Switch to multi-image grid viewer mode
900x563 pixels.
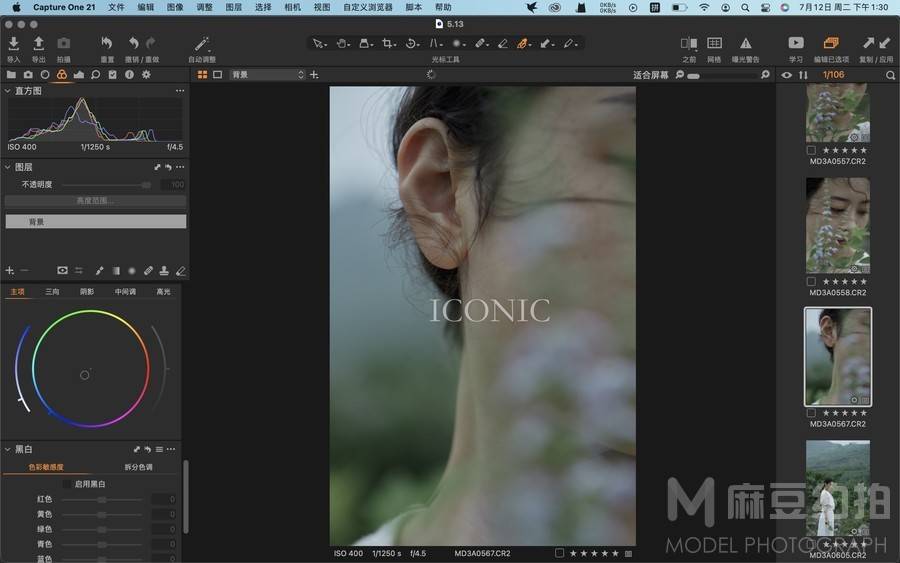202,75
